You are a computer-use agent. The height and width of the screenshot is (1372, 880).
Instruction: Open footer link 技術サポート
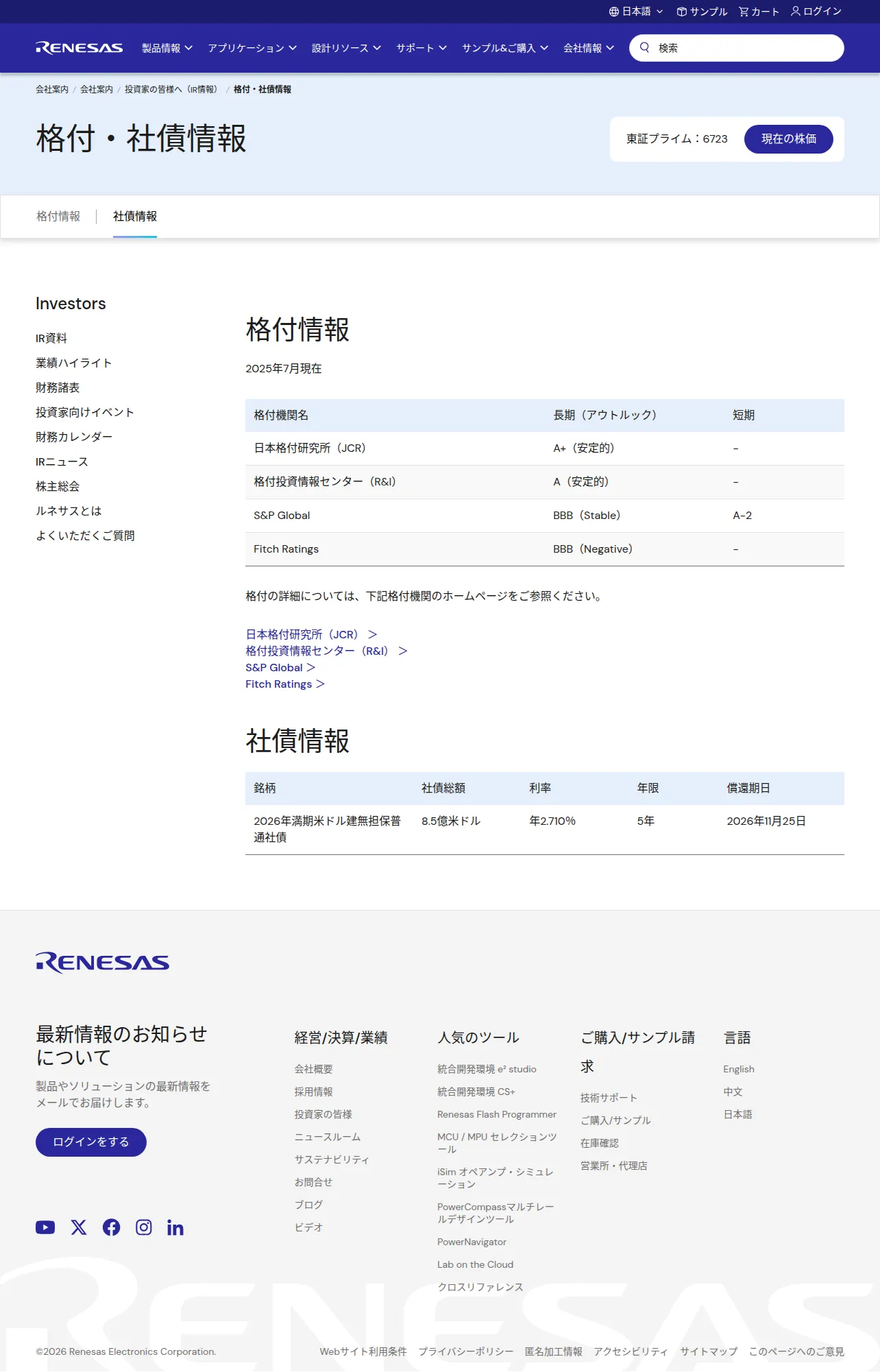tap(609, 1098)
